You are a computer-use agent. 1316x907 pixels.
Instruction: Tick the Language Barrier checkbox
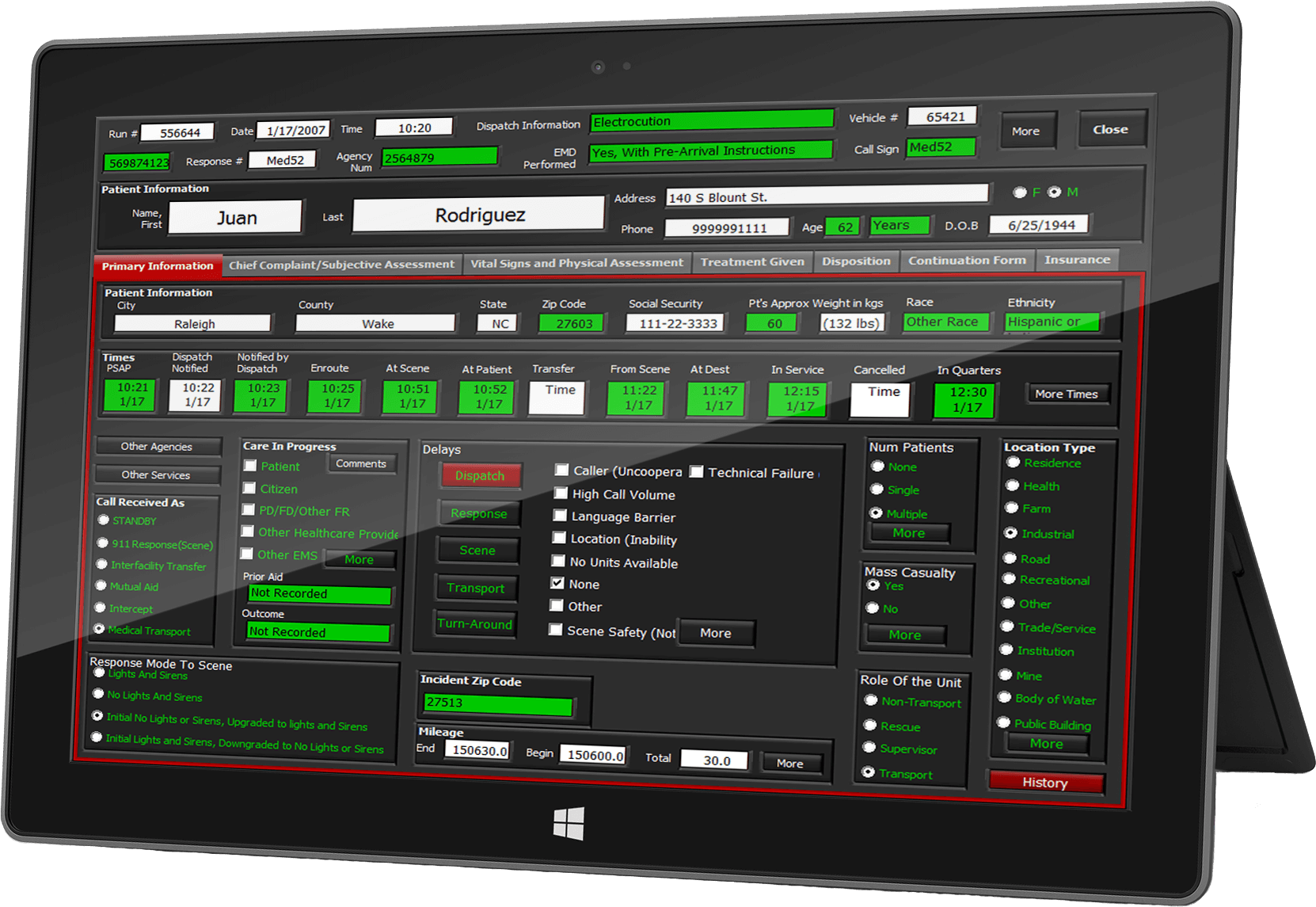pos(559,516)
